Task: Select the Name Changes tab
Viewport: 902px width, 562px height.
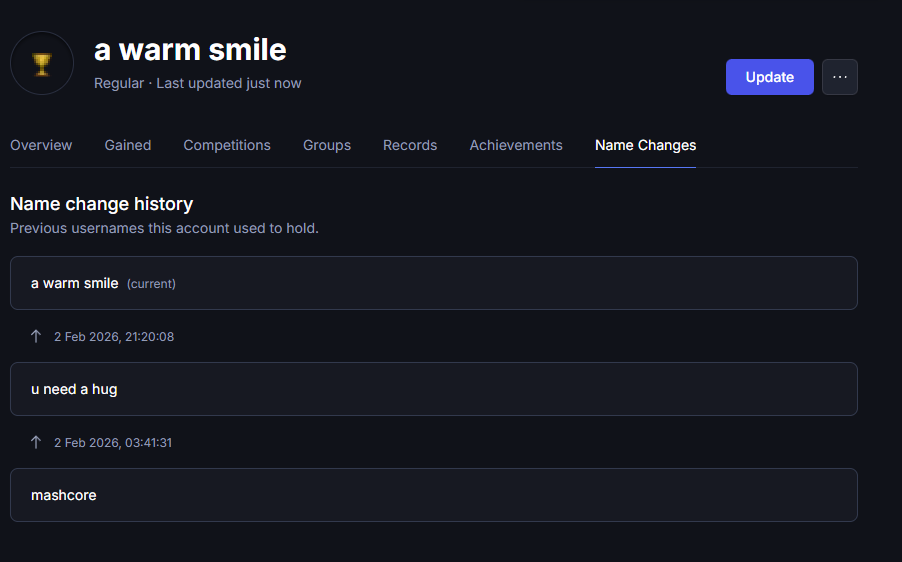Action: 645,146
